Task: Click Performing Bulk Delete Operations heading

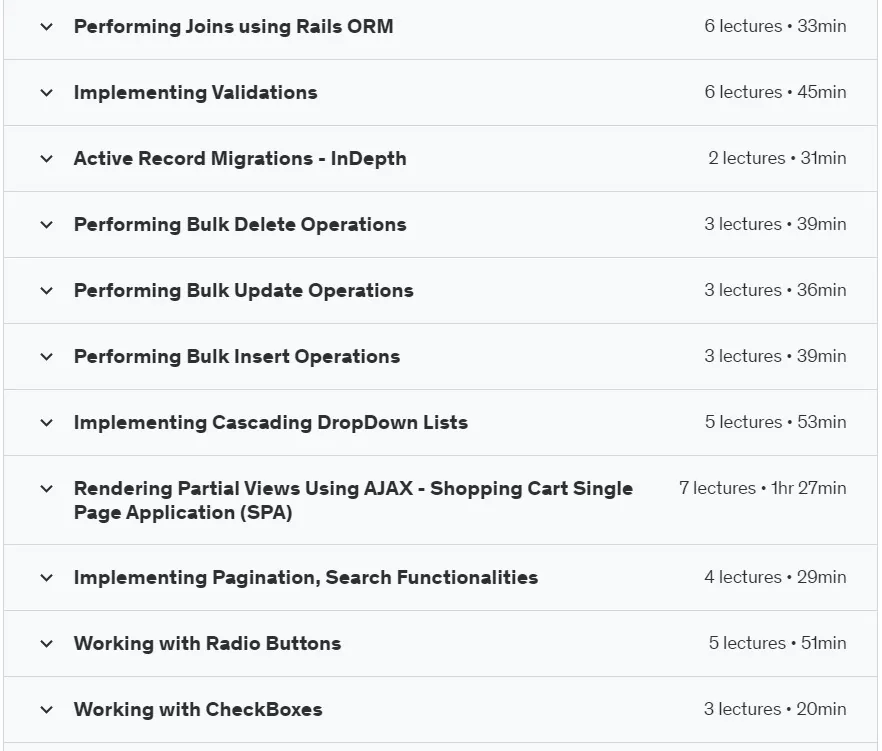Action: (240, 224)
